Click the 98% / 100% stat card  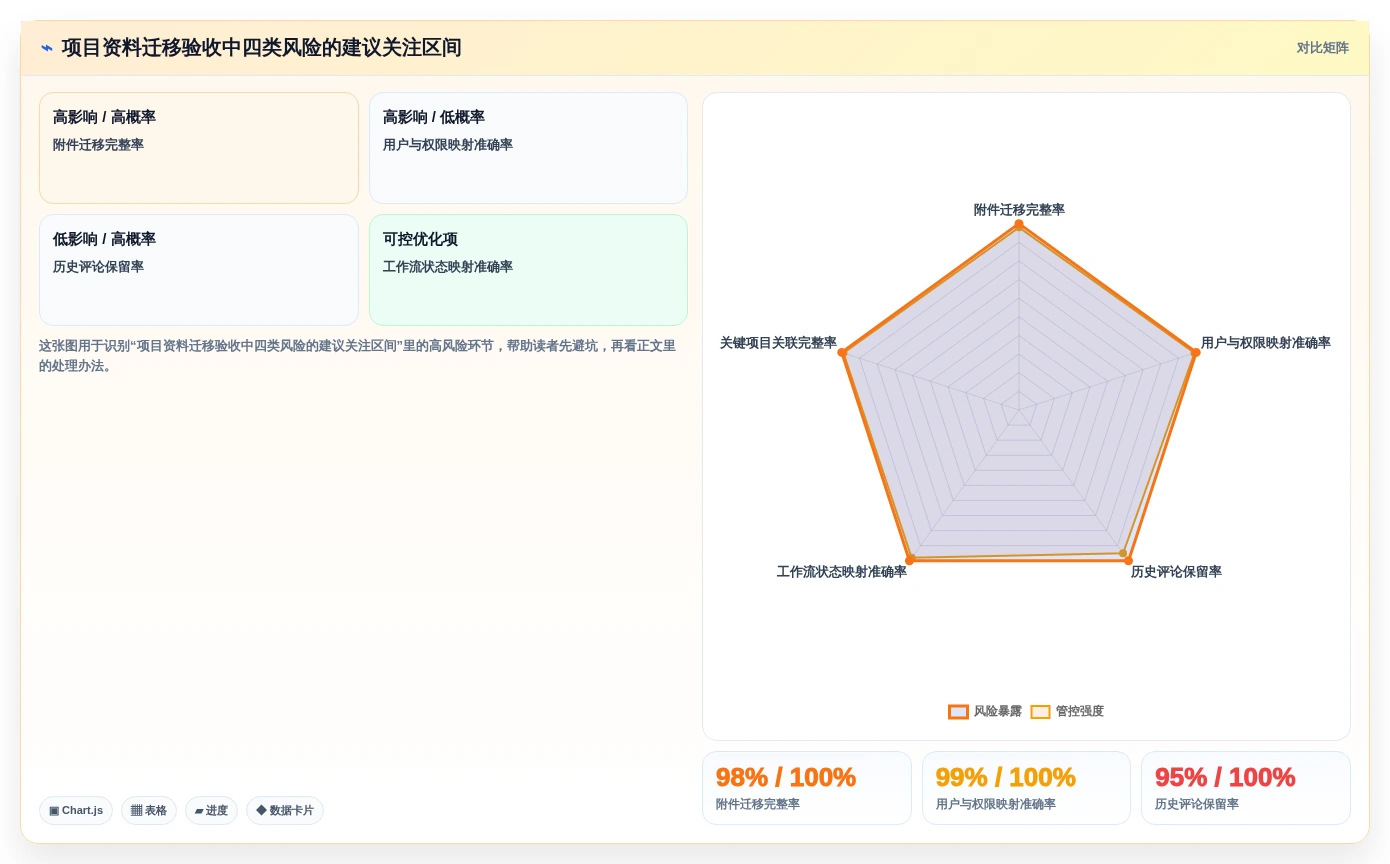[806, 788]
